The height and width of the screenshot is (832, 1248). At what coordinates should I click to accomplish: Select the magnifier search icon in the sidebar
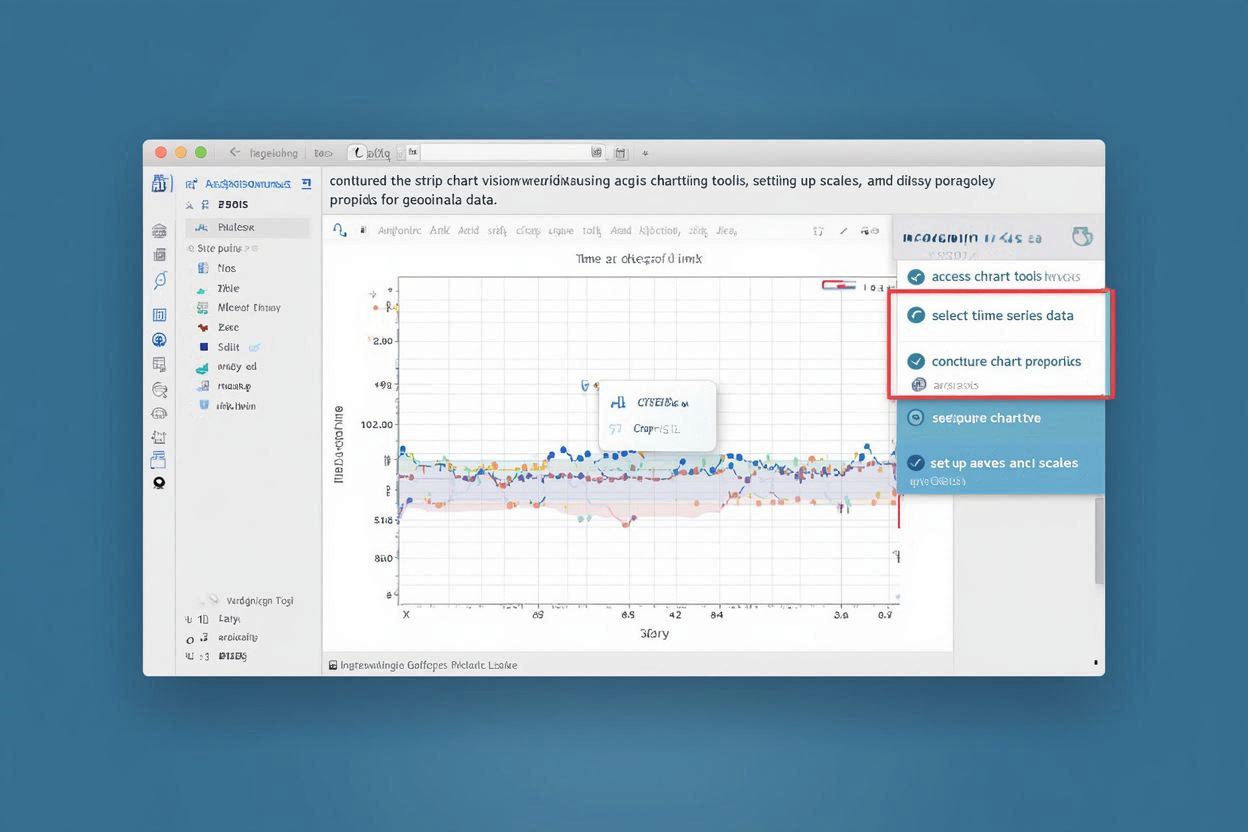click(x=158, y=278)
